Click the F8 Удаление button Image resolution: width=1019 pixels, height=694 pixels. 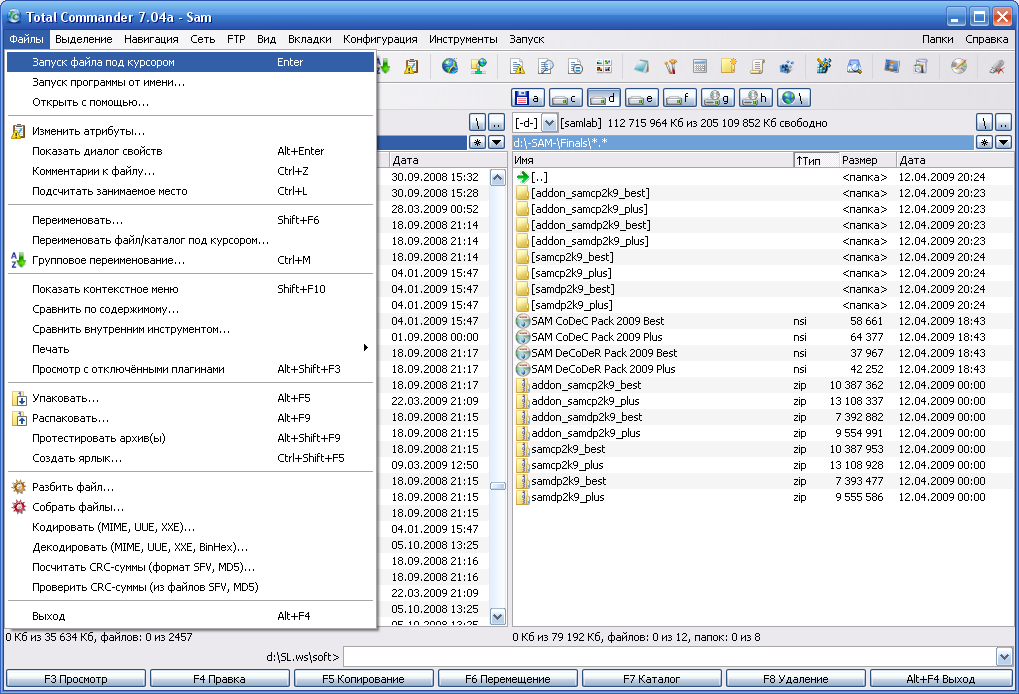click(795, 679)
